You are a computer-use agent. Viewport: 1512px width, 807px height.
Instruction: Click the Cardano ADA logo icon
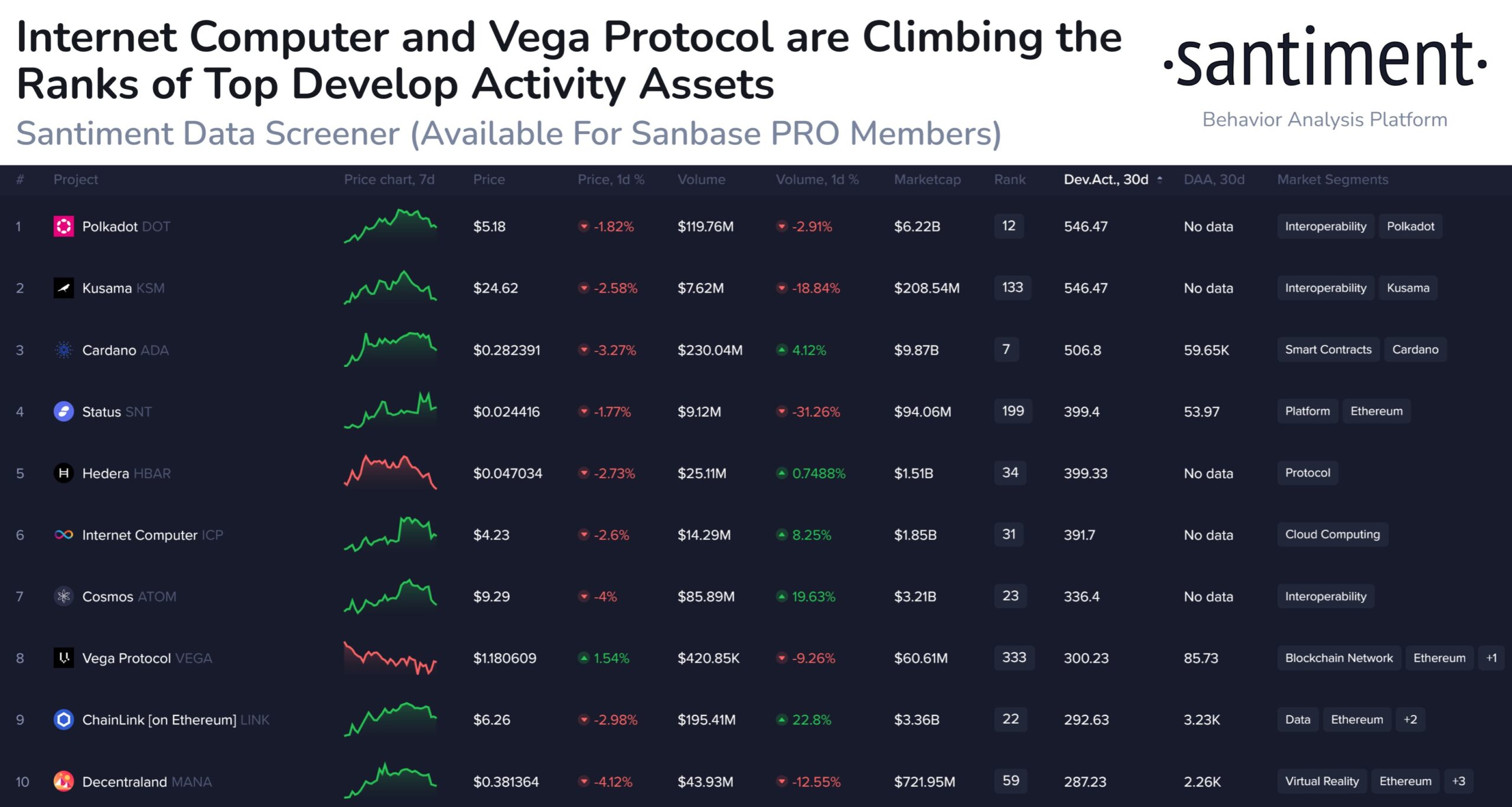(64, 350)
